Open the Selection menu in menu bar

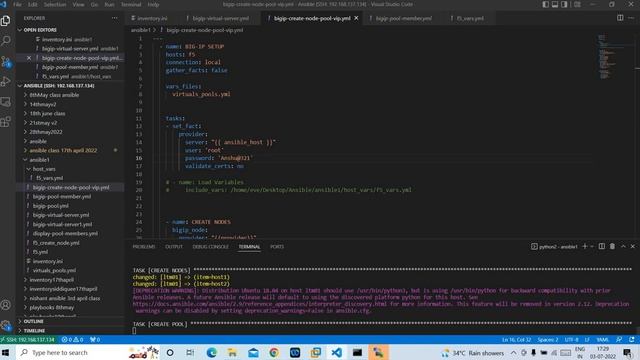click(55, 4)
